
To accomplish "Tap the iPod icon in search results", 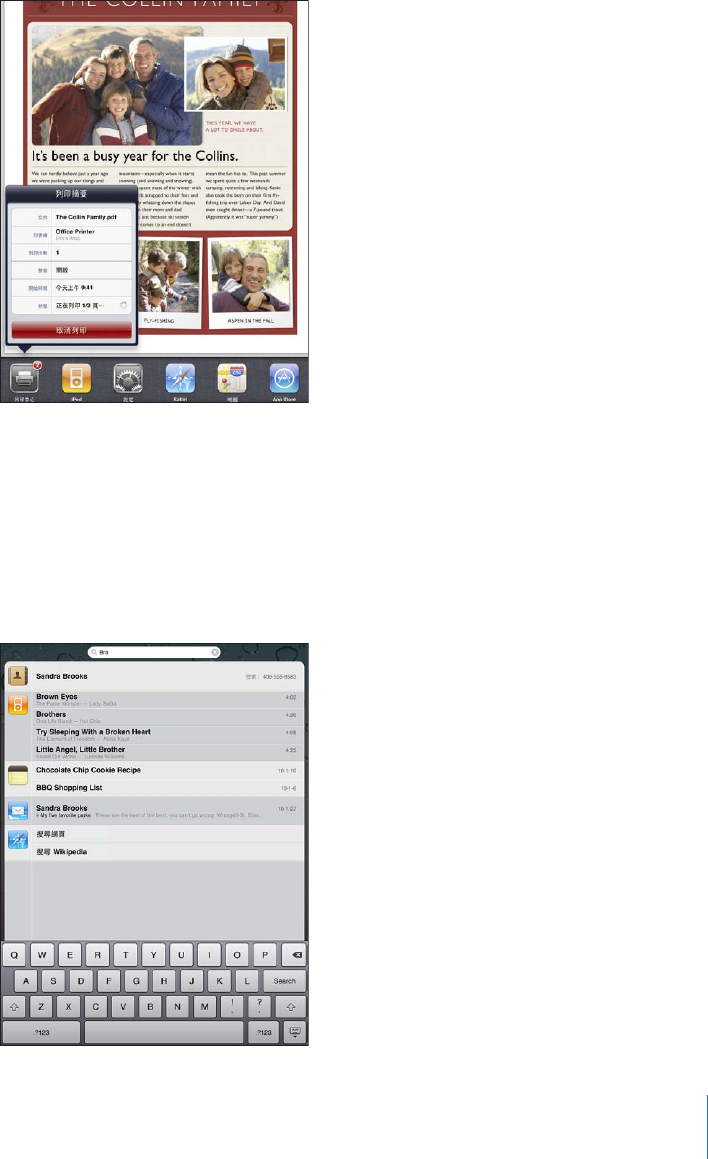I will [x=18, y=704].
